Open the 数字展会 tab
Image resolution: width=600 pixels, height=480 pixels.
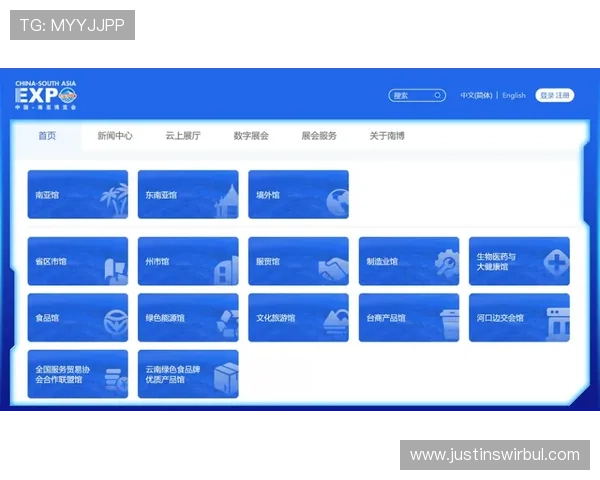tap(251, 136)
